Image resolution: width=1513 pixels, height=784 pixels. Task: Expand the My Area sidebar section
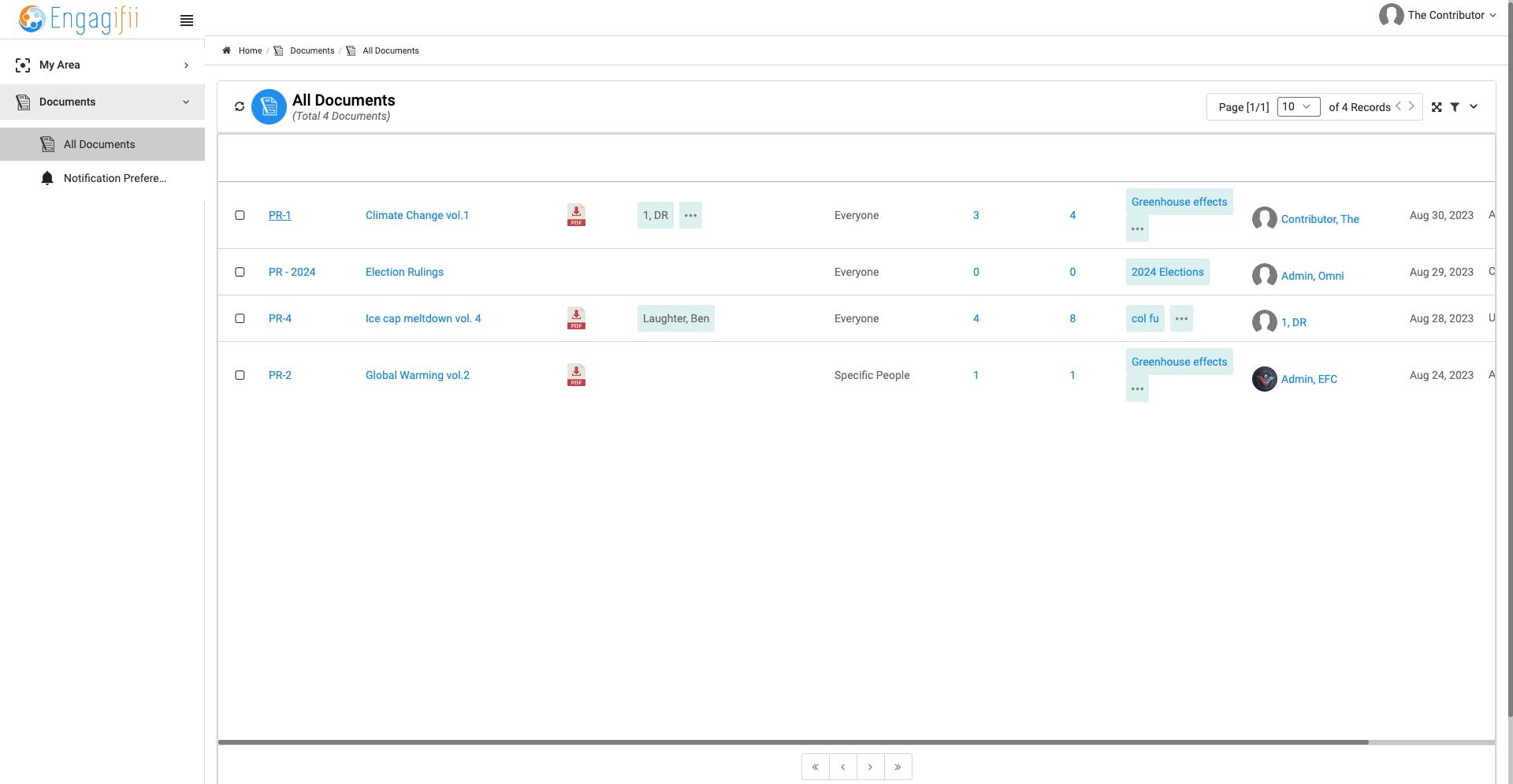pyautogui.click(x=102, y=65)
